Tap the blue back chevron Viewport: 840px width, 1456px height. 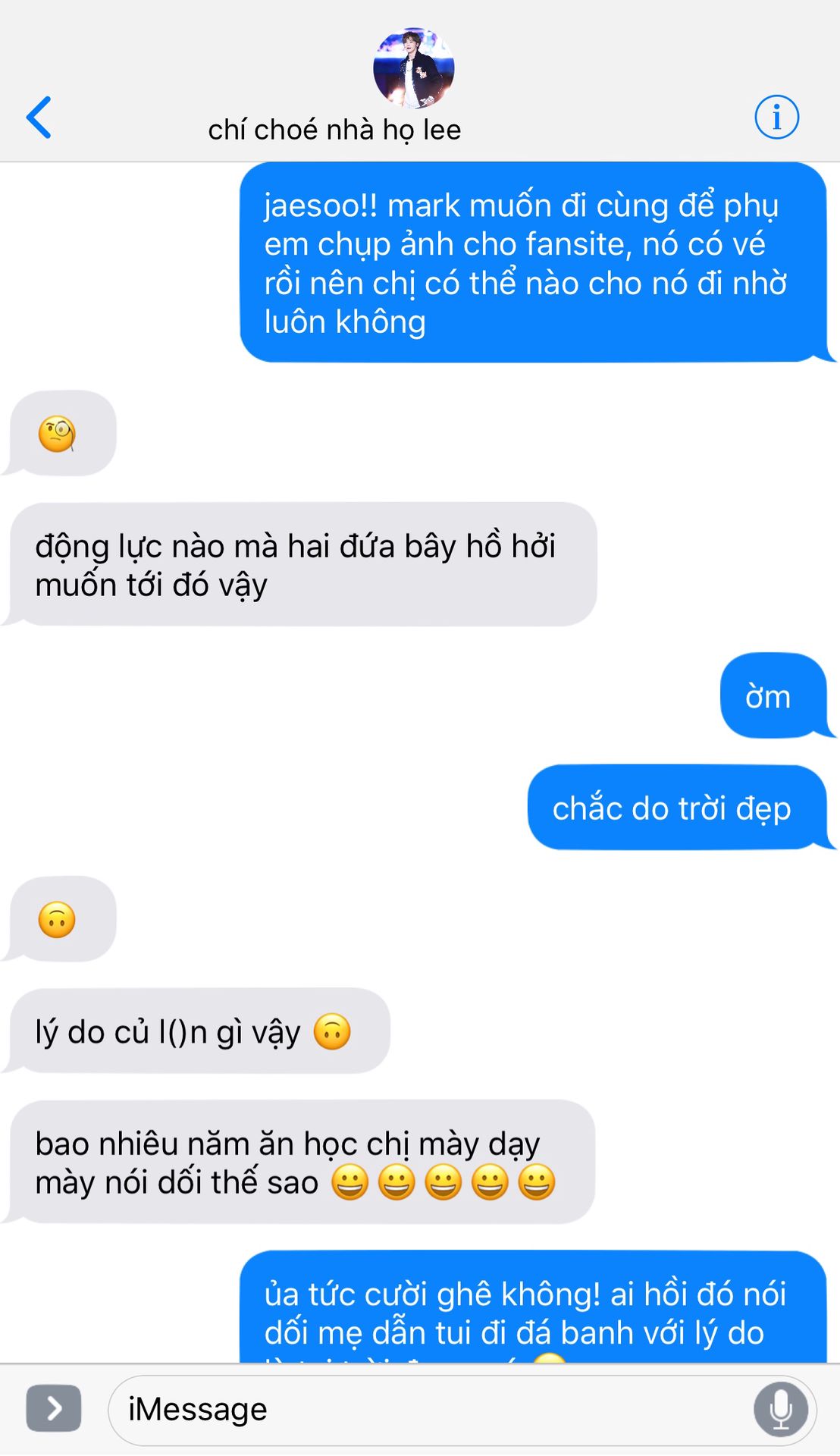[39, 118]
